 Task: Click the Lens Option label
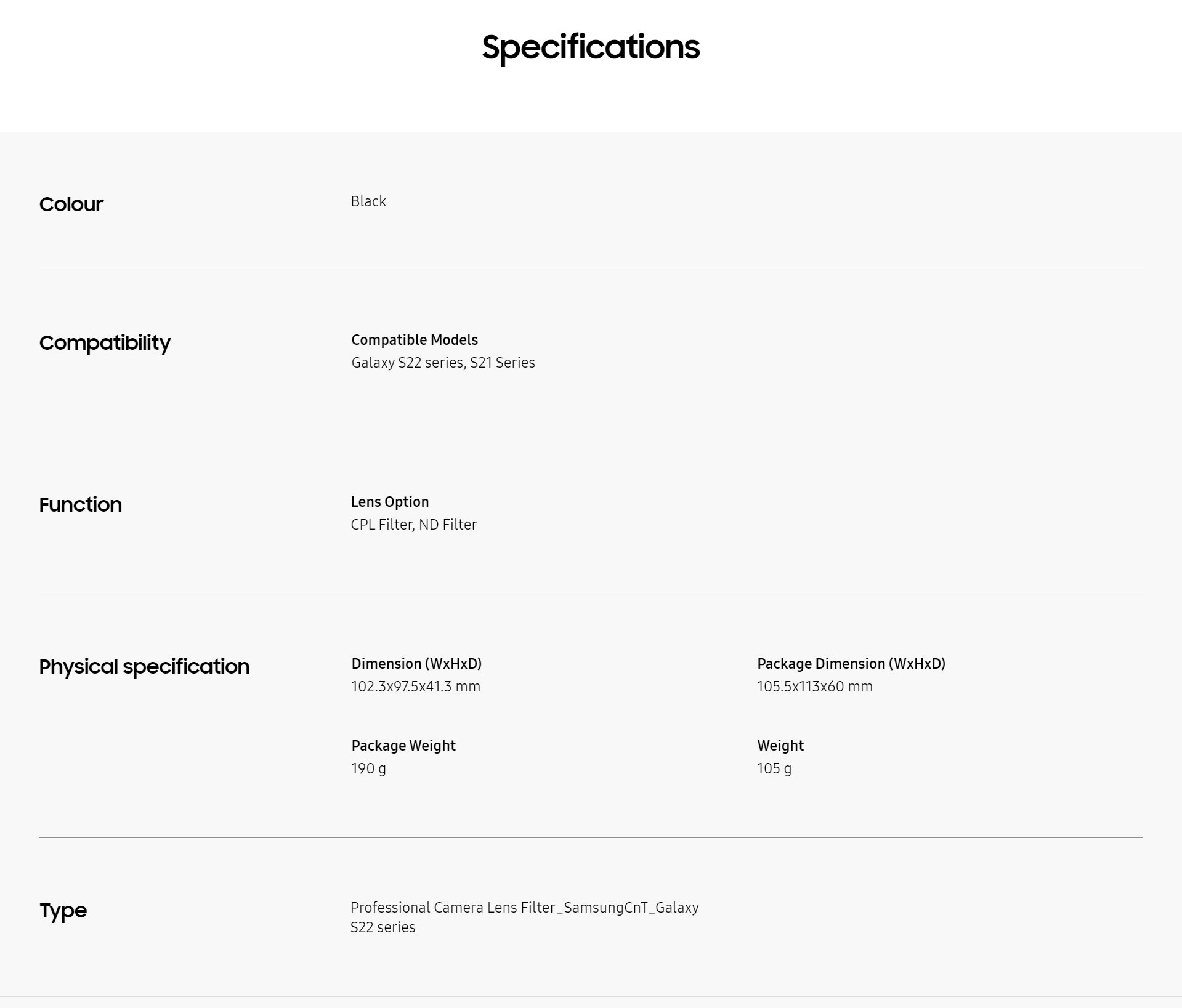(390, 502)
